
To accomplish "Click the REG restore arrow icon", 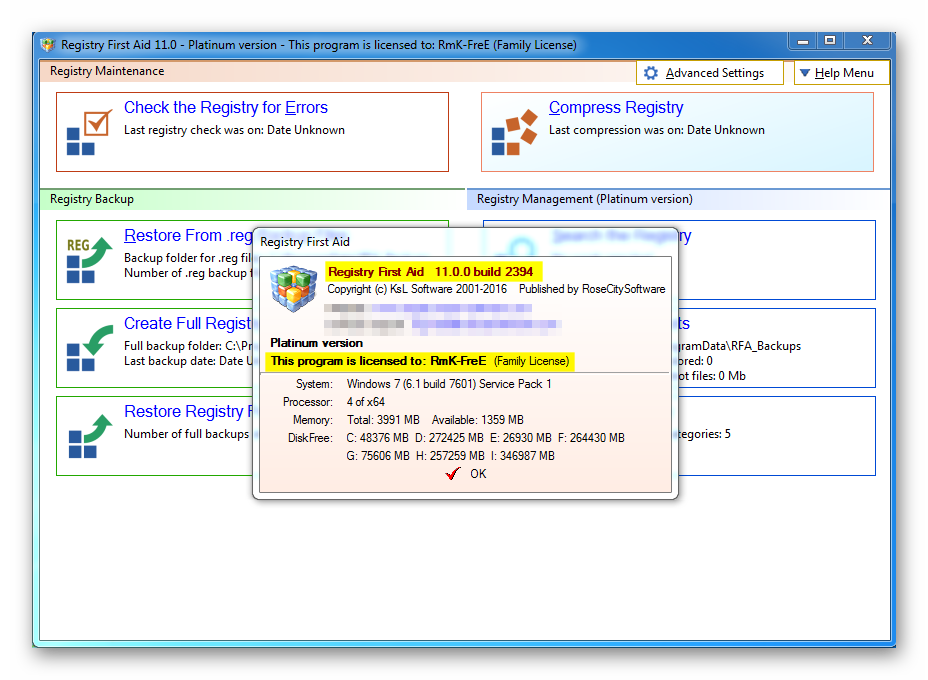I will (89, 260).
